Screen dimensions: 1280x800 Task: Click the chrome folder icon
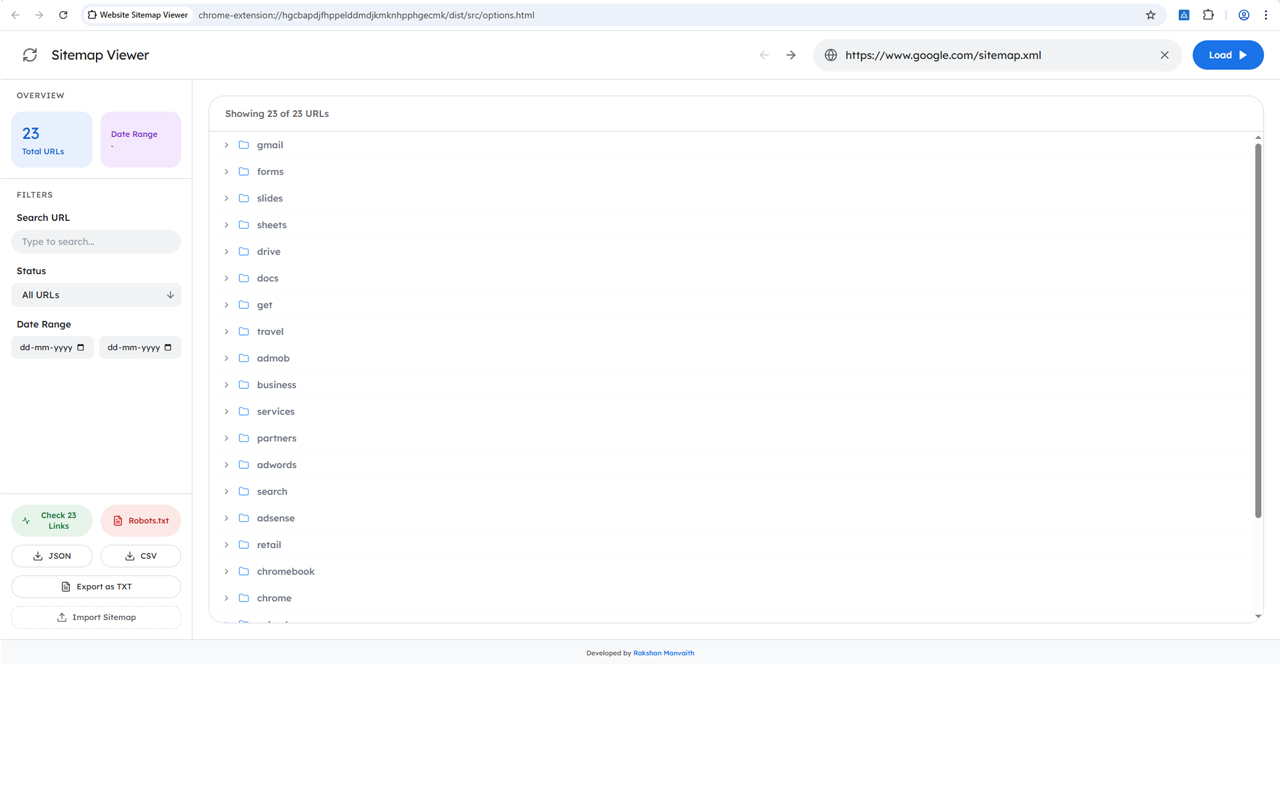click(244, 598)
